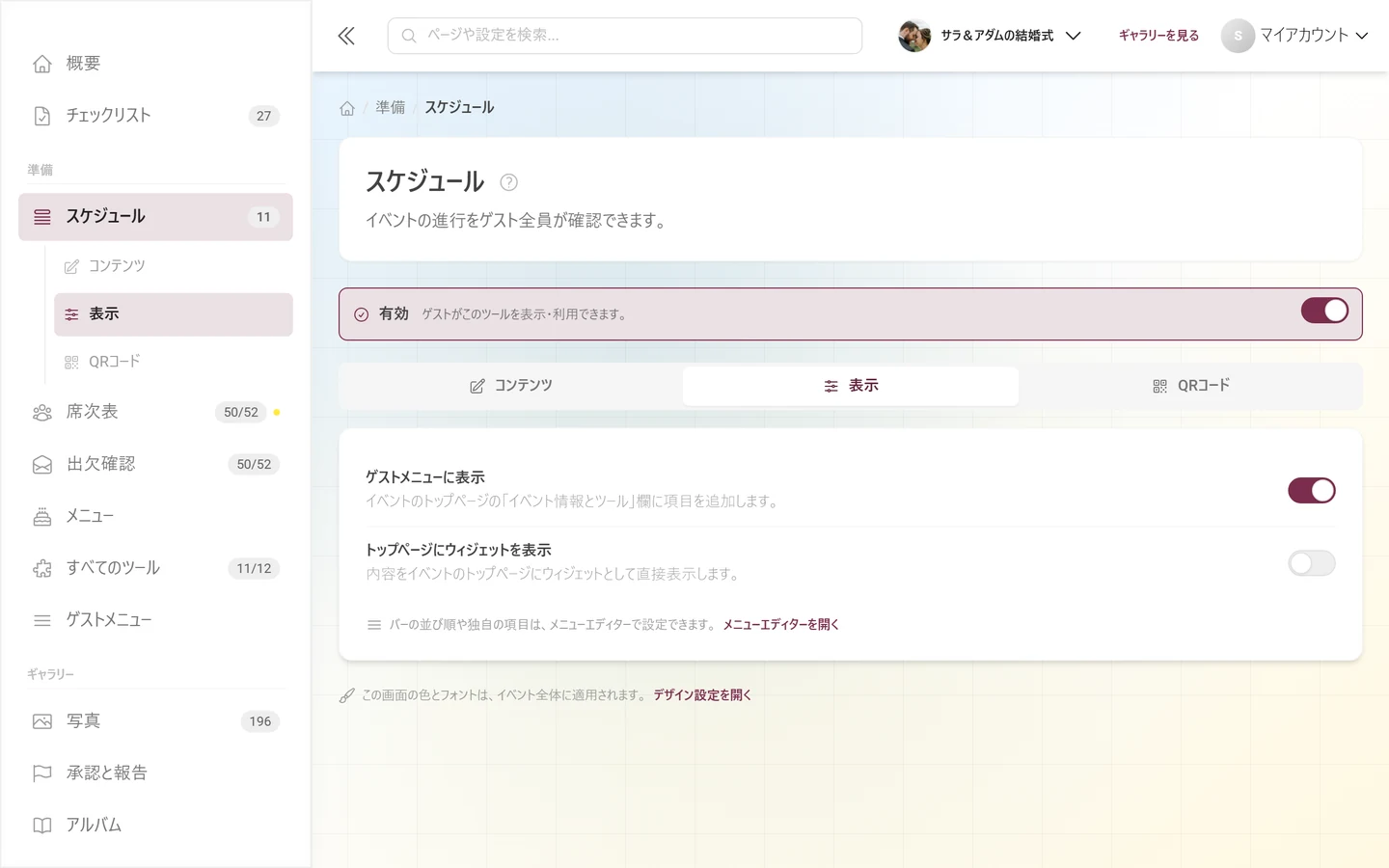Select 表示 in sidebar submenu

(x=173, y=314)
